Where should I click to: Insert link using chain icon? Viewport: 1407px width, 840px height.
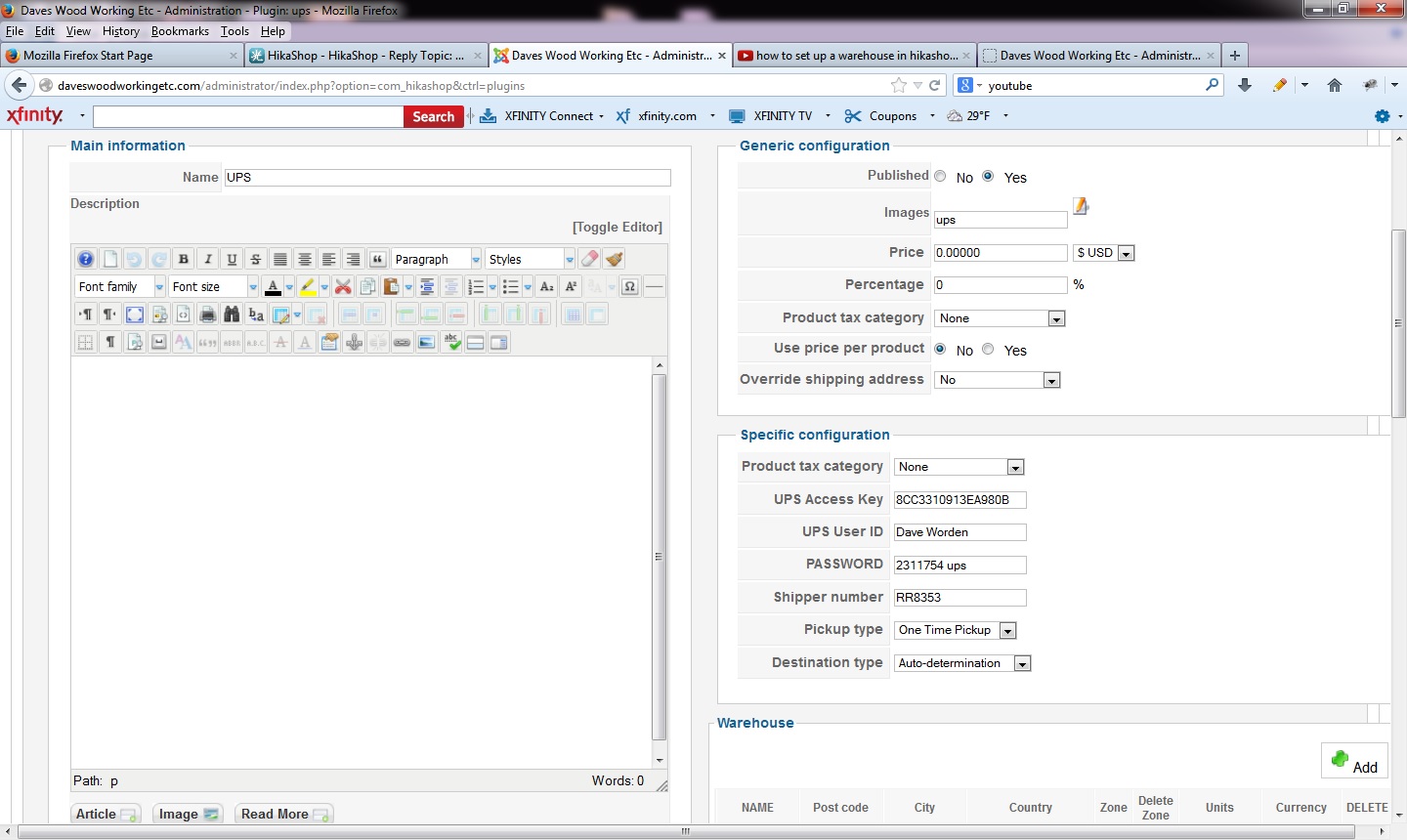click(402, 342)
